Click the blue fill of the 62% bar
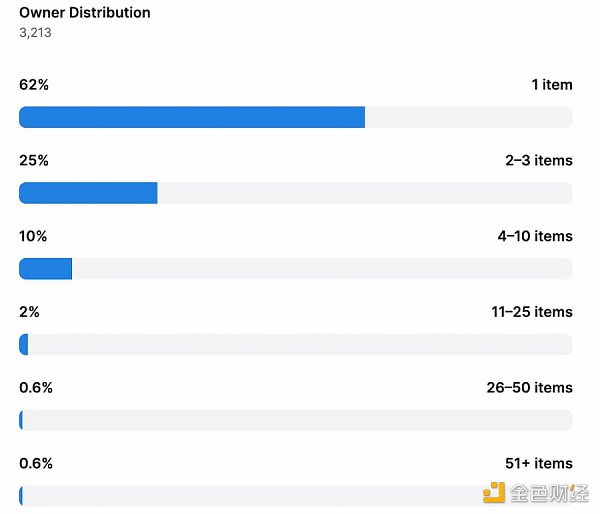Screen dimensions: 600x514 coord(191,117)
